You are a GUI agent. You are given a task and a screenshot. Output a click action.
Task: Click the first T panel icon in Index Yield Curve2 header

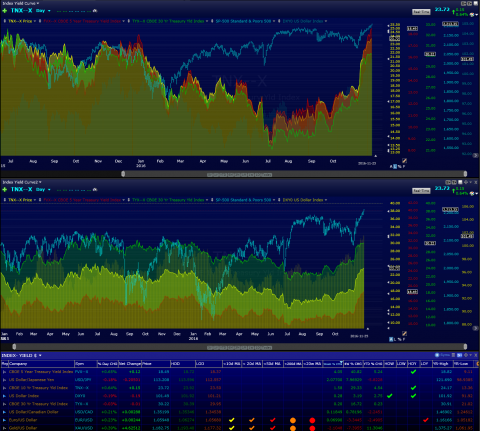coord(449,182)
